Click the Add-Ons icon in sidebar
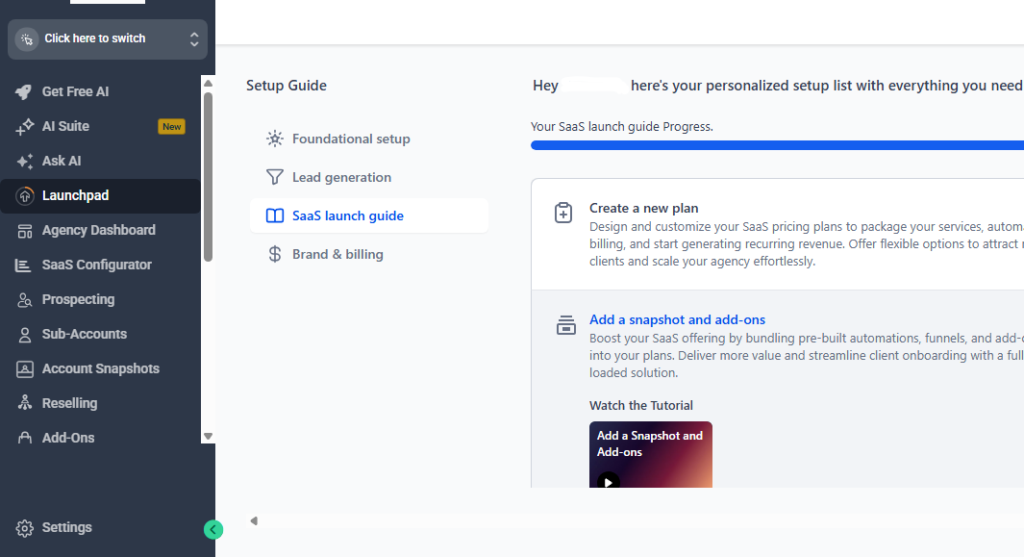Screen dimensions: 1024x557 point(24,438)
